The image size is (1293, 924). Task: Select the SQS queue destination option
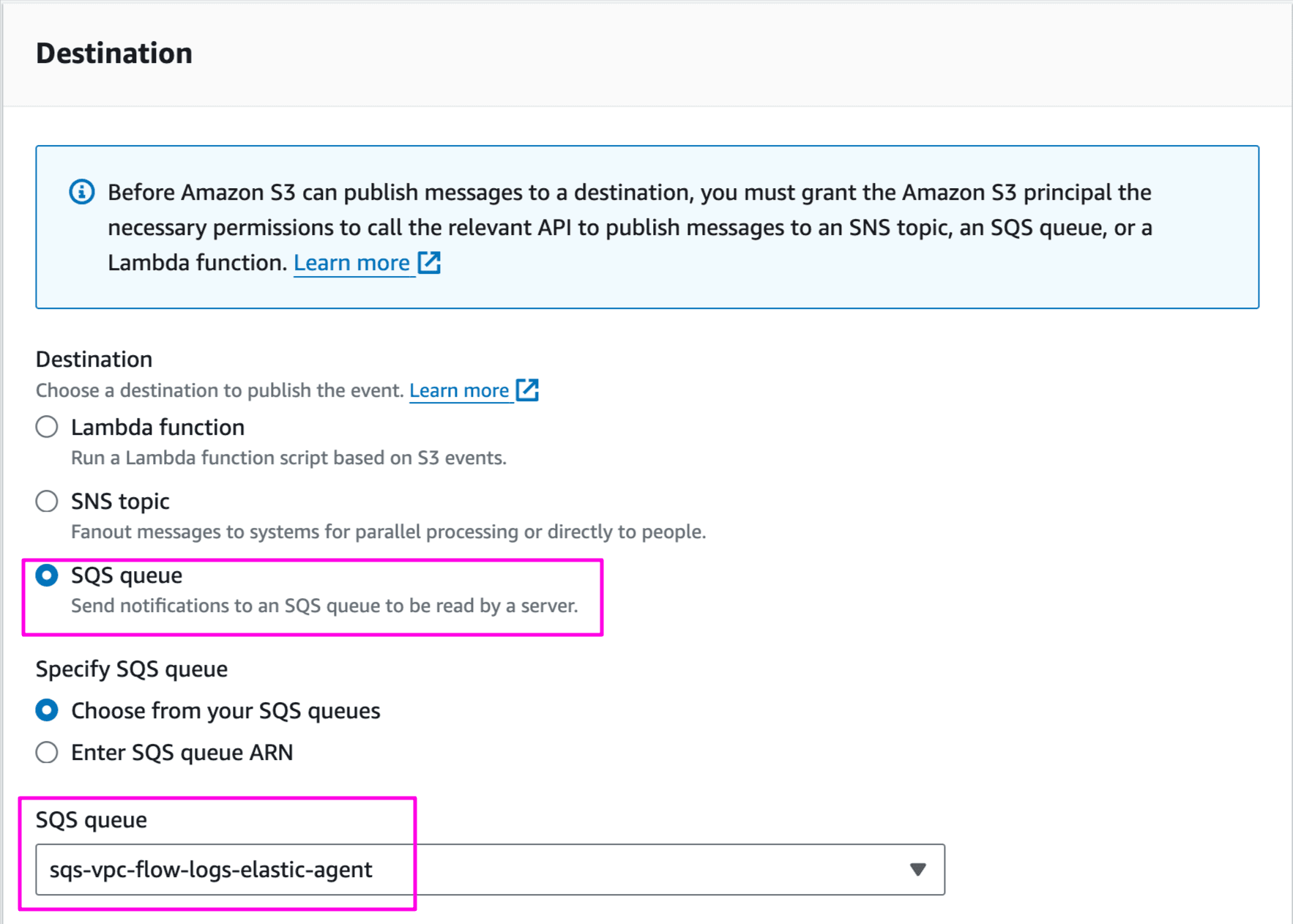point(46,575)
